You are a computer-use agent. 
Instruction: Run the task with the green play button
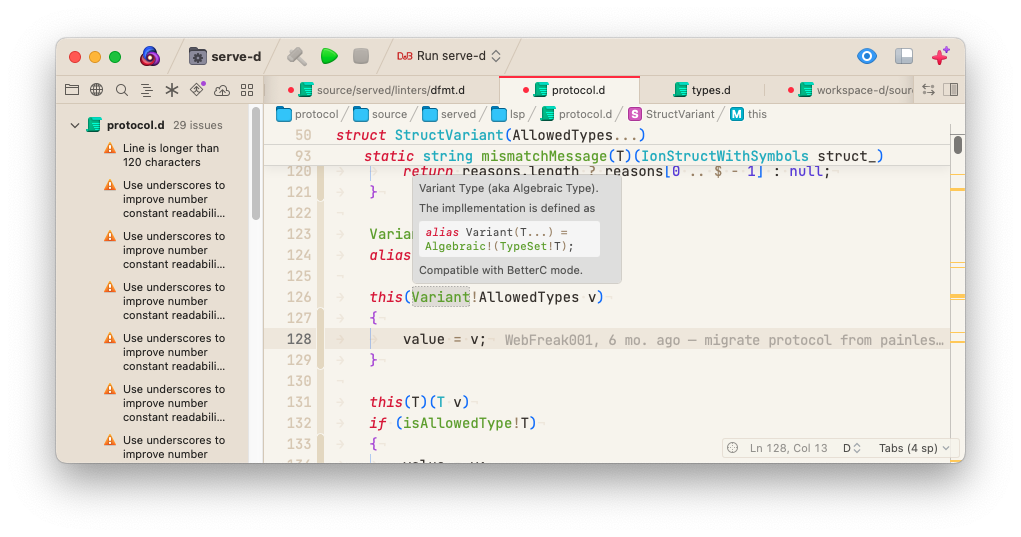point(329,57)
